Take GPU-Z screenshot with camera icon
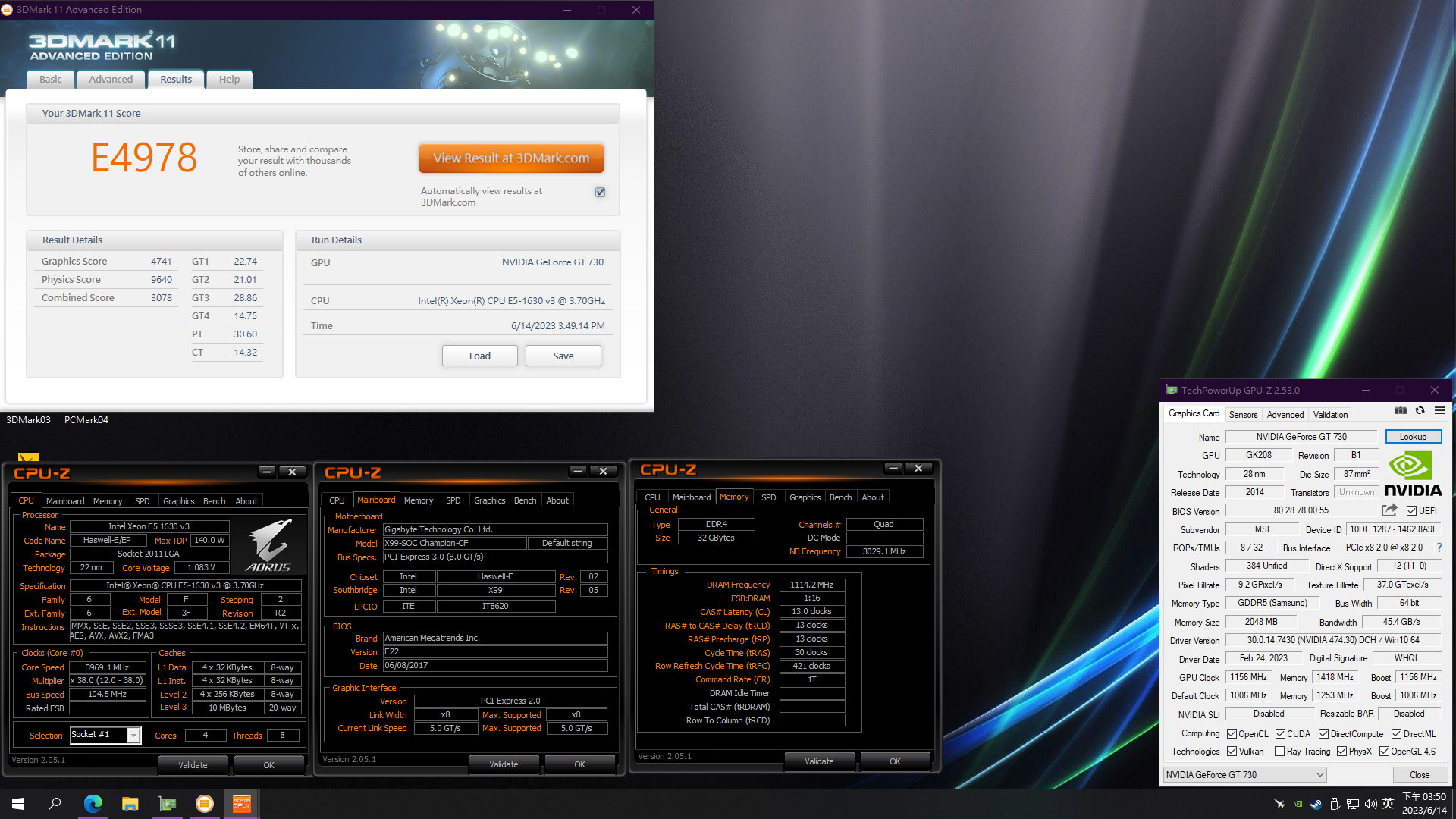Image resolution: width=1456 pixels, height=819 pixels. 1400,411
